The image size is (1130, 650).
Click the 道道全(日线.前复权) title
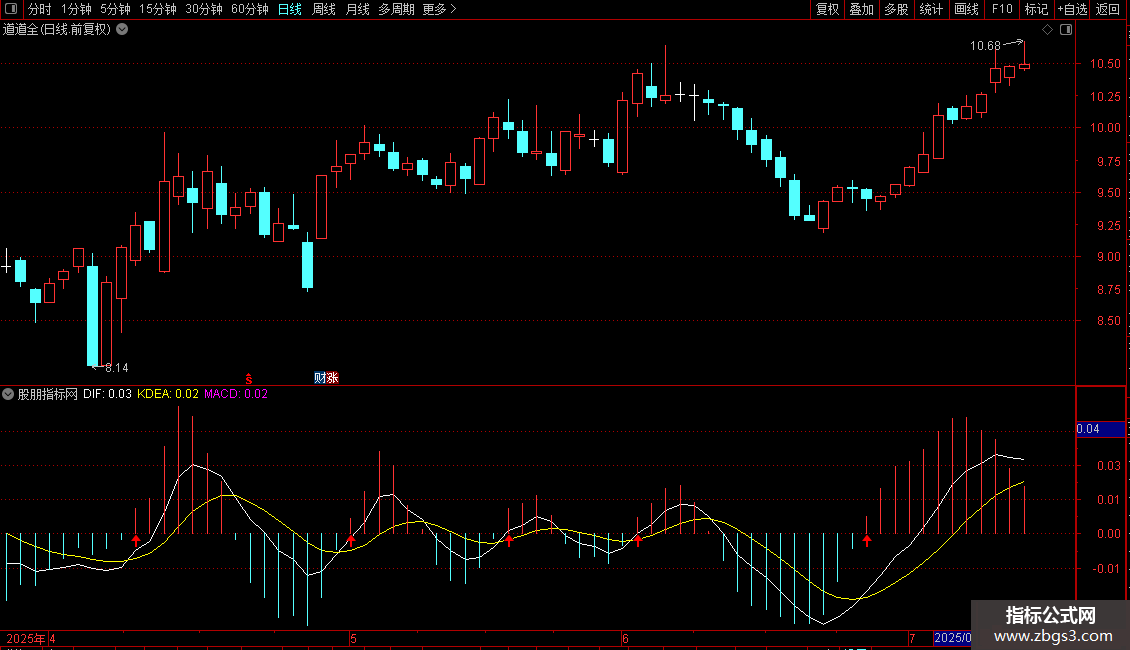point(57,30)
